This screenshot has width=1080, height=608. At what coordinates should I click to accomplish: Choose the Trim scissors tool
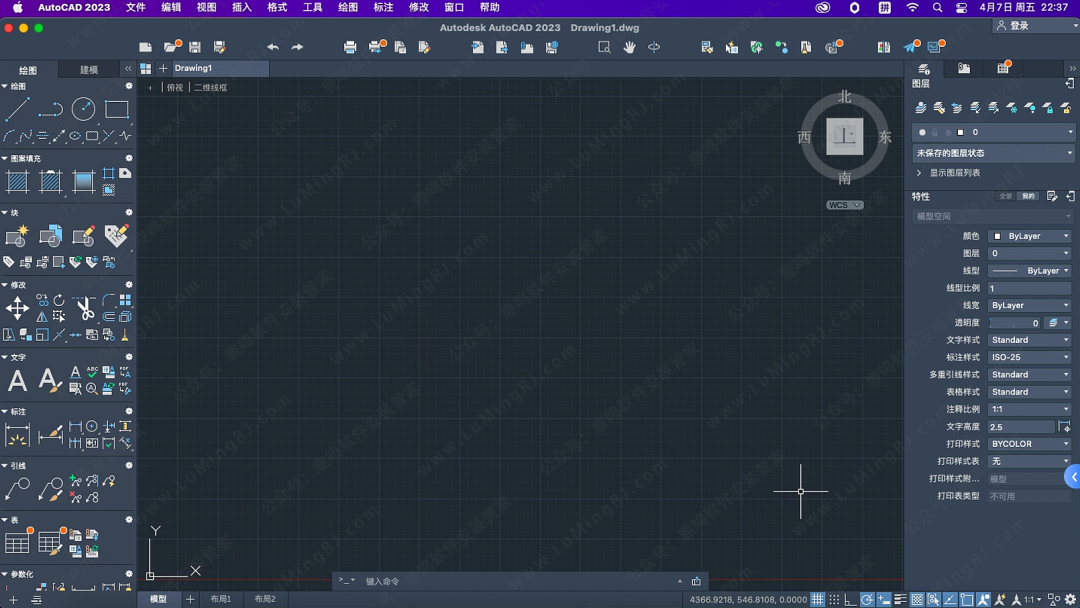[x=84, y=308]
